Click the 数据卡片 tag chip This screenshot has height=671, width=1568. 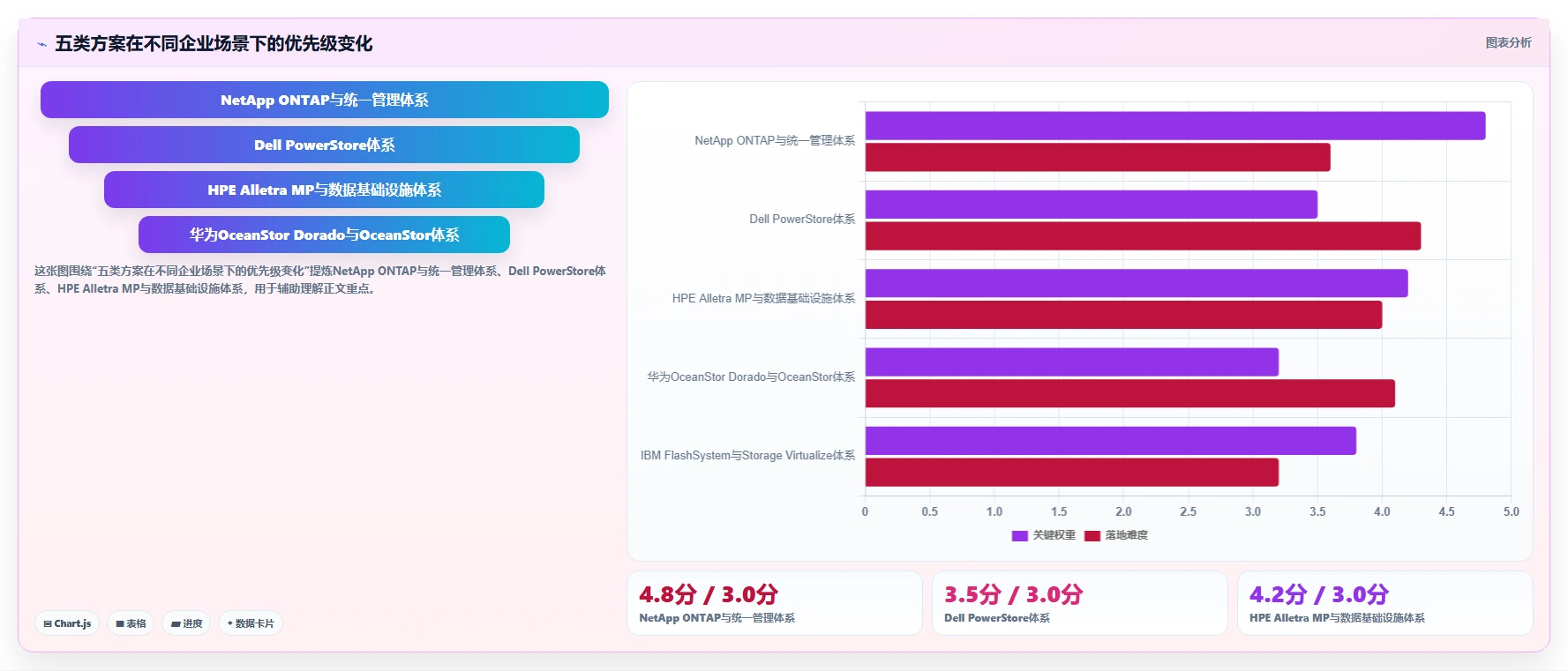pos(251,623)
